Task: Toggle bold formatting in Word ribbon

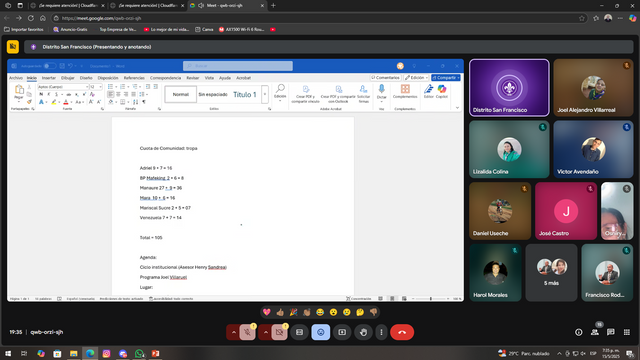Action: (x=41, y=94)
